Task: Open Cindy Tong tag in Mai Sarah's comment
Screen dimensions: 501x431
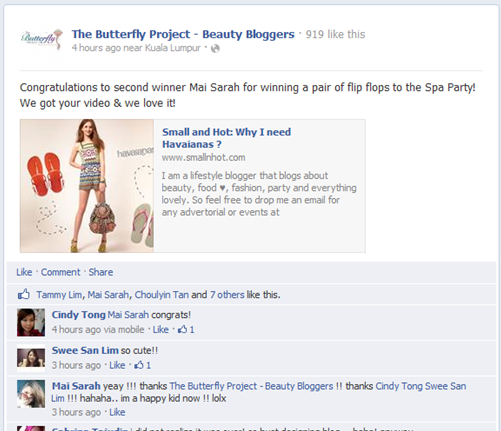Action: coord(399,386)
